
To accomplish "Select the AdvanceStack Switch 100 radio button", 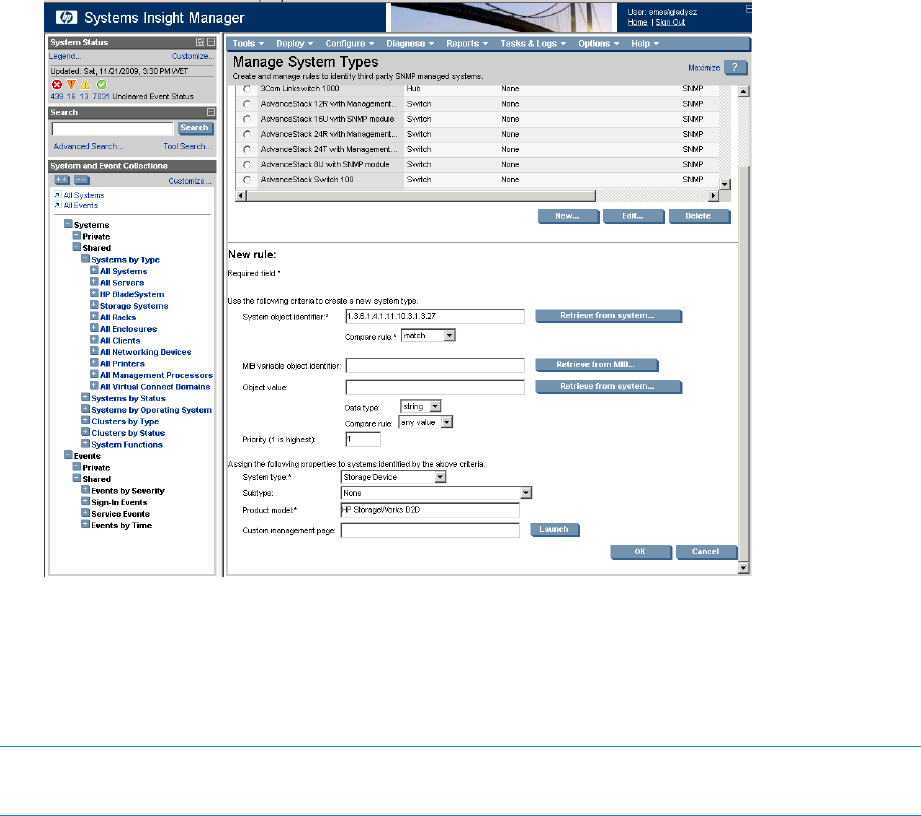I will point(247,180).
